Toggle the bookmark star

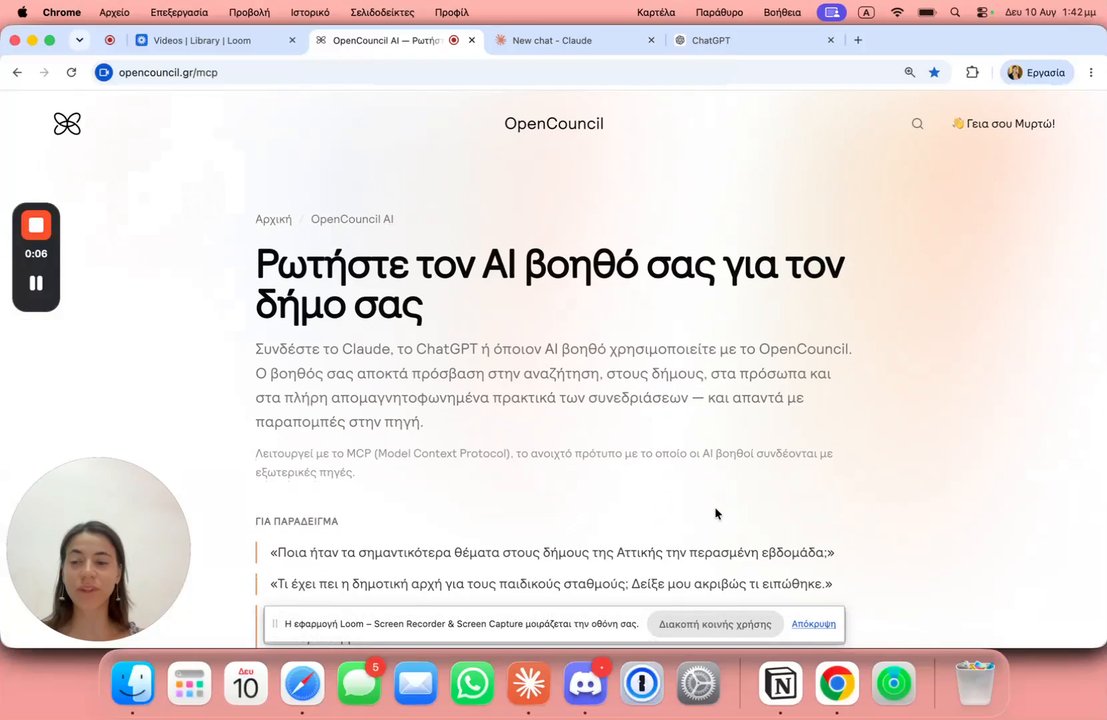(934, 72)
